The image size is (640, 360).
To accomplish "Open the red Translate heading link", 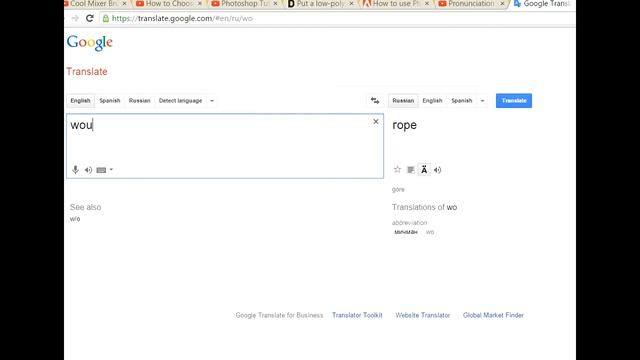I will point(87,71).
